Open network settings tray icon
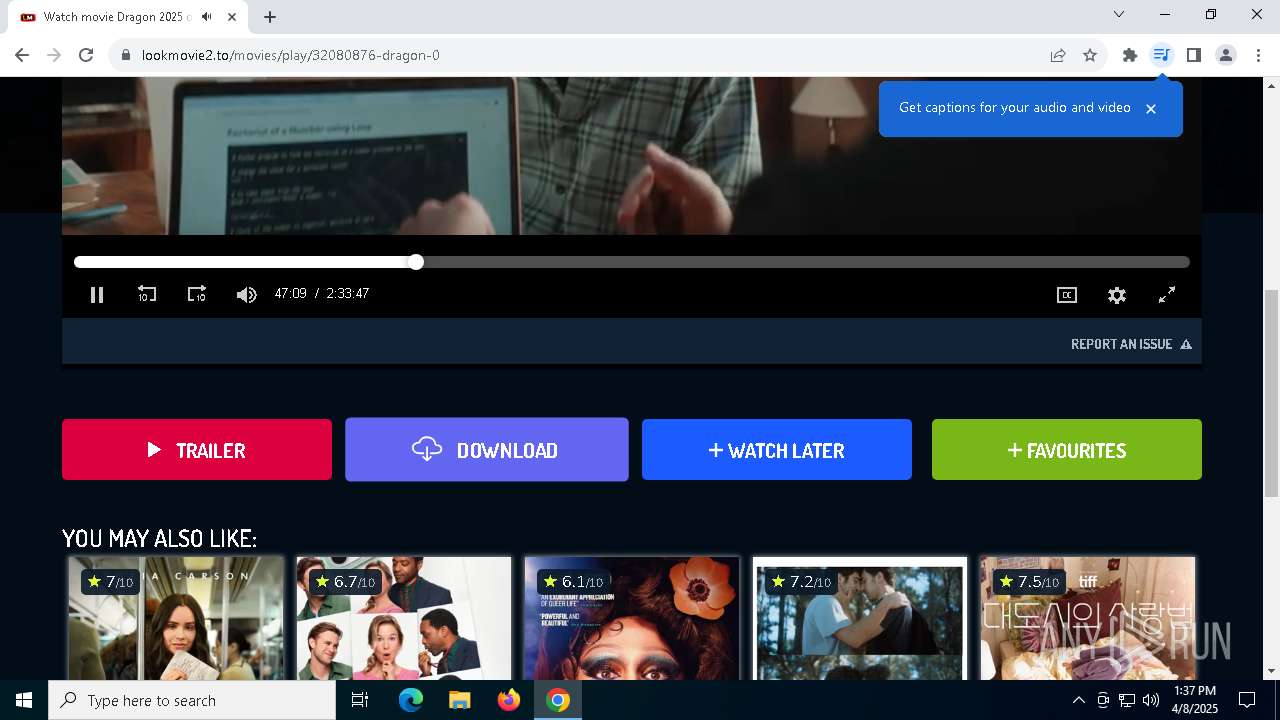The image size is (1280, 720). pos(1126,700)
